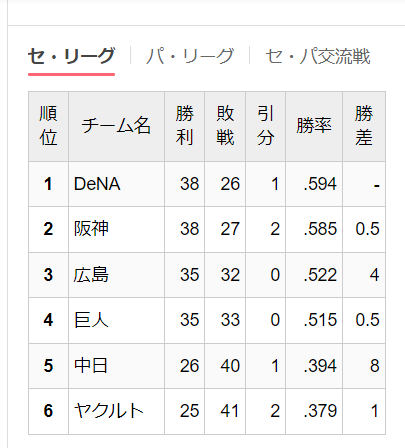Click the 勝差 column header

[364, 126]
